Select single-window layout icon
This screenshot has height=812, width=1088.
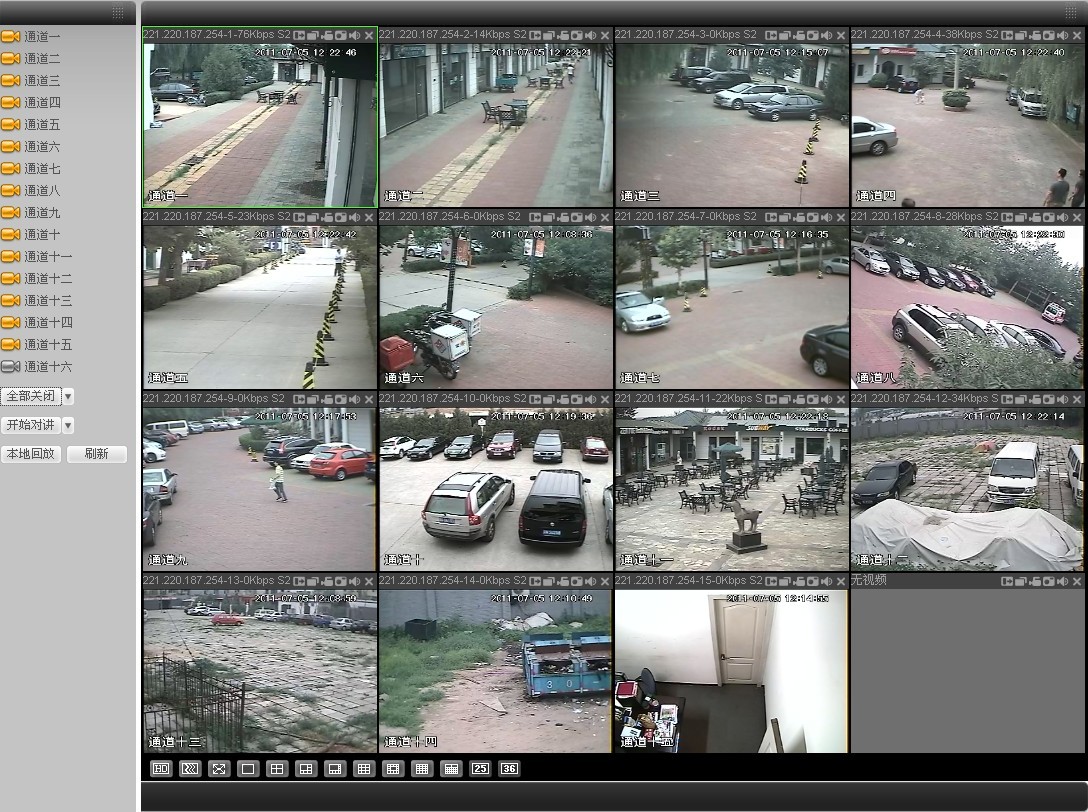tap(248, 769)
